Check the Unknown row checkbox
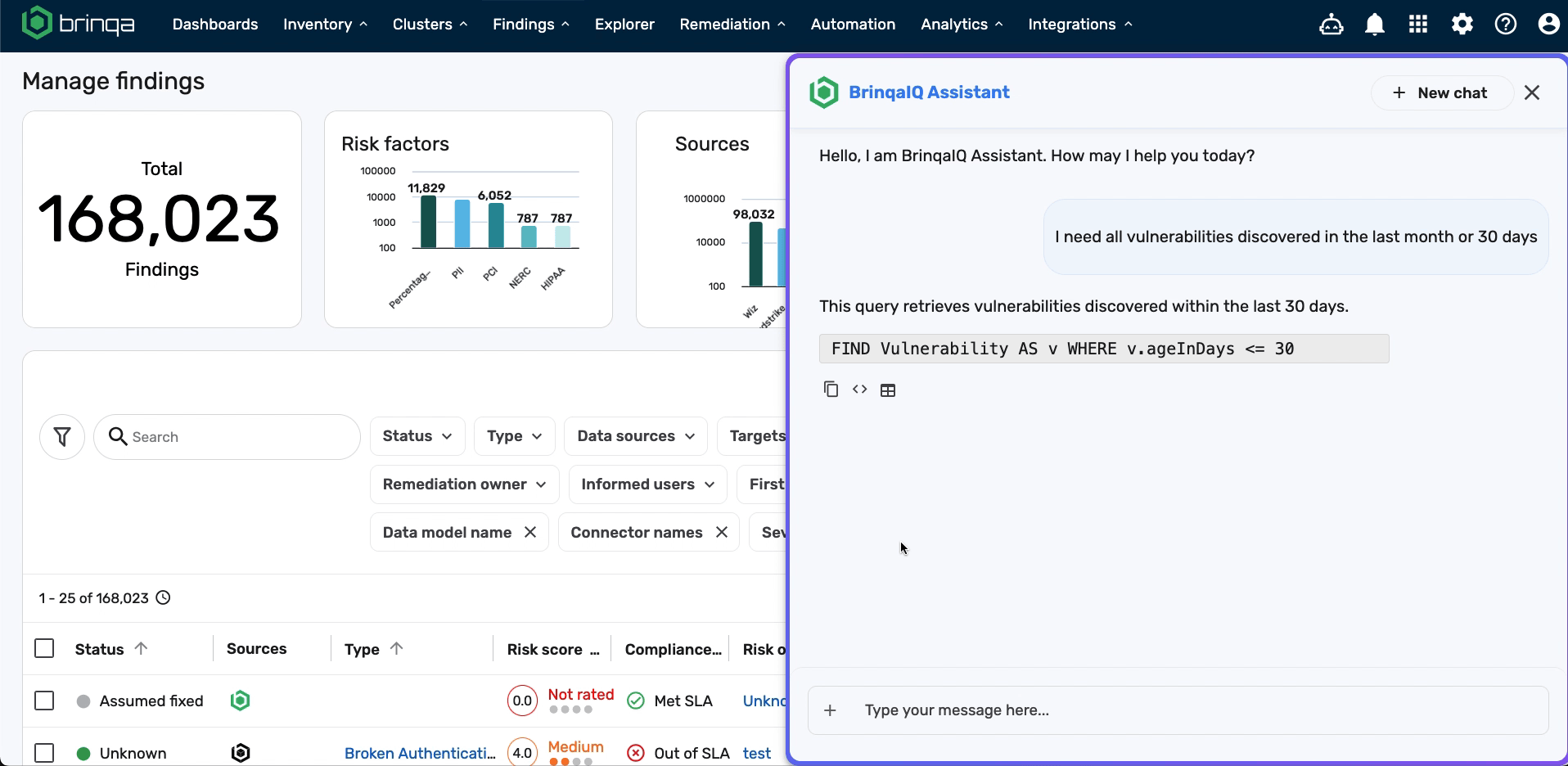This screenshot has height=766, width=1568. point(44,753)
